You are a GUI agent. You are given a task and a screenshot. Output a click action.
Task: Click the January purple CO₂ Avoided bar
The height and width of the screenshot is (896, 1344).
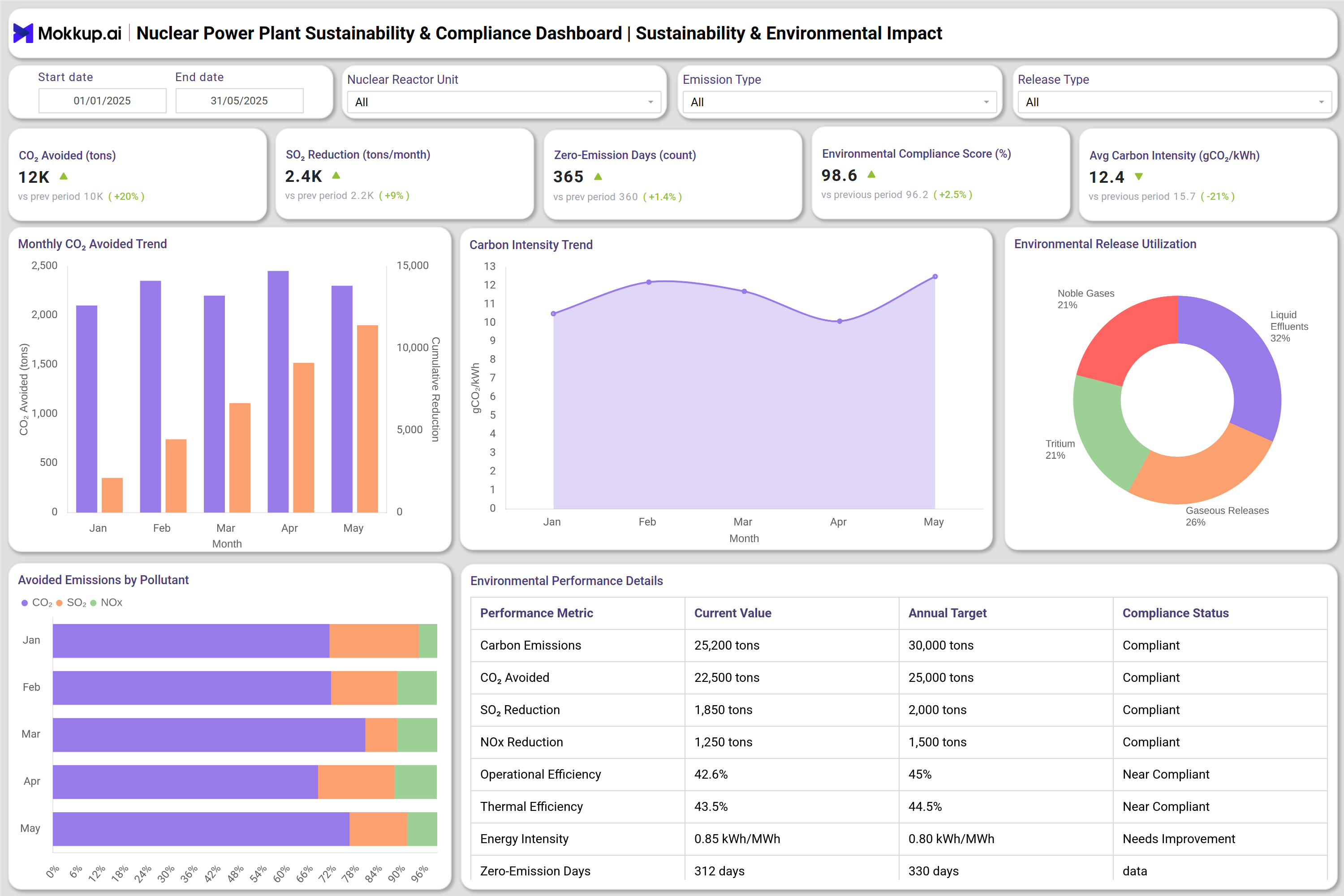pyautogui.click(x=87, y=409)
